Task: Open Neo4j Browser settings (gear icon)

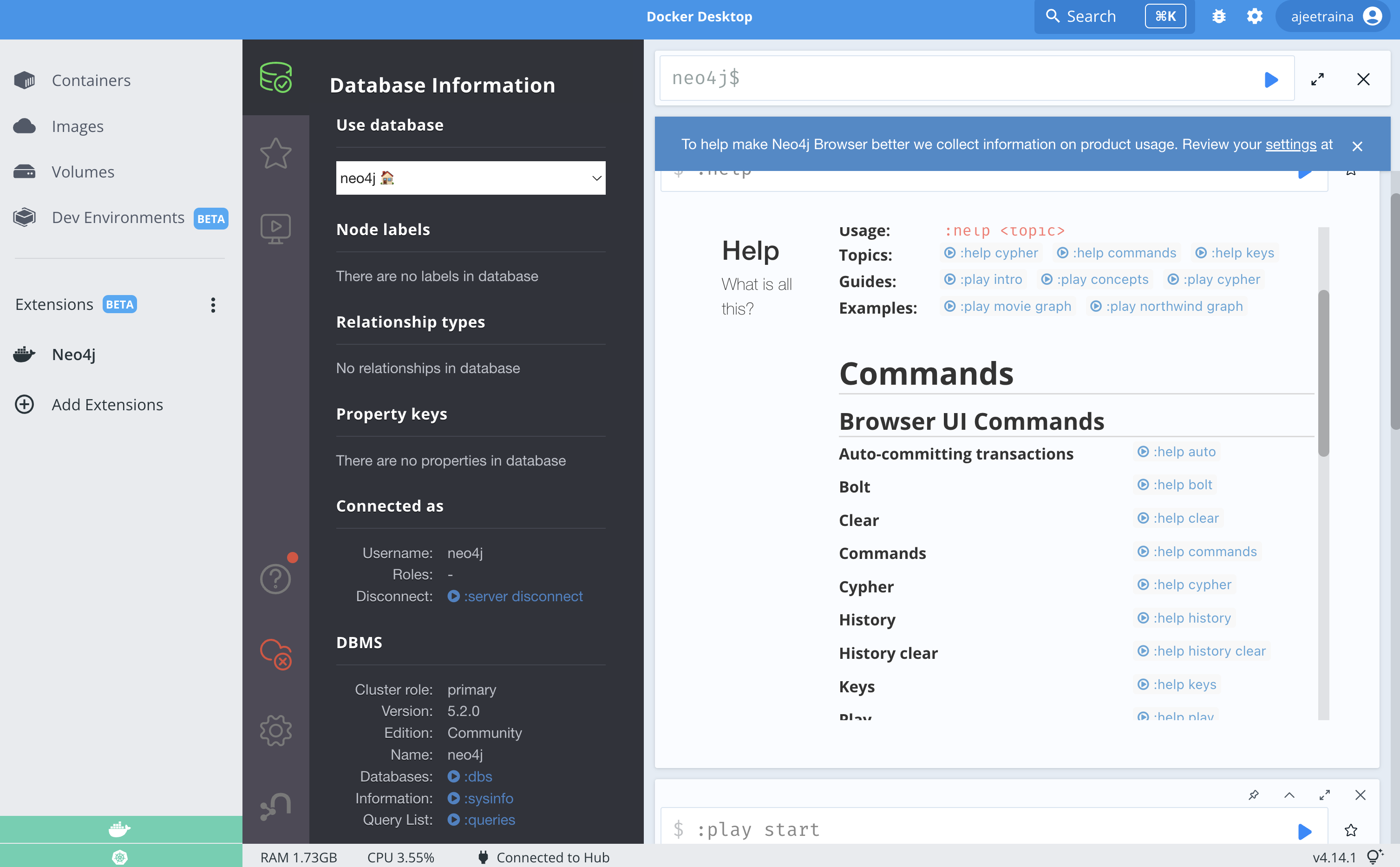Action: coord(276,730)
